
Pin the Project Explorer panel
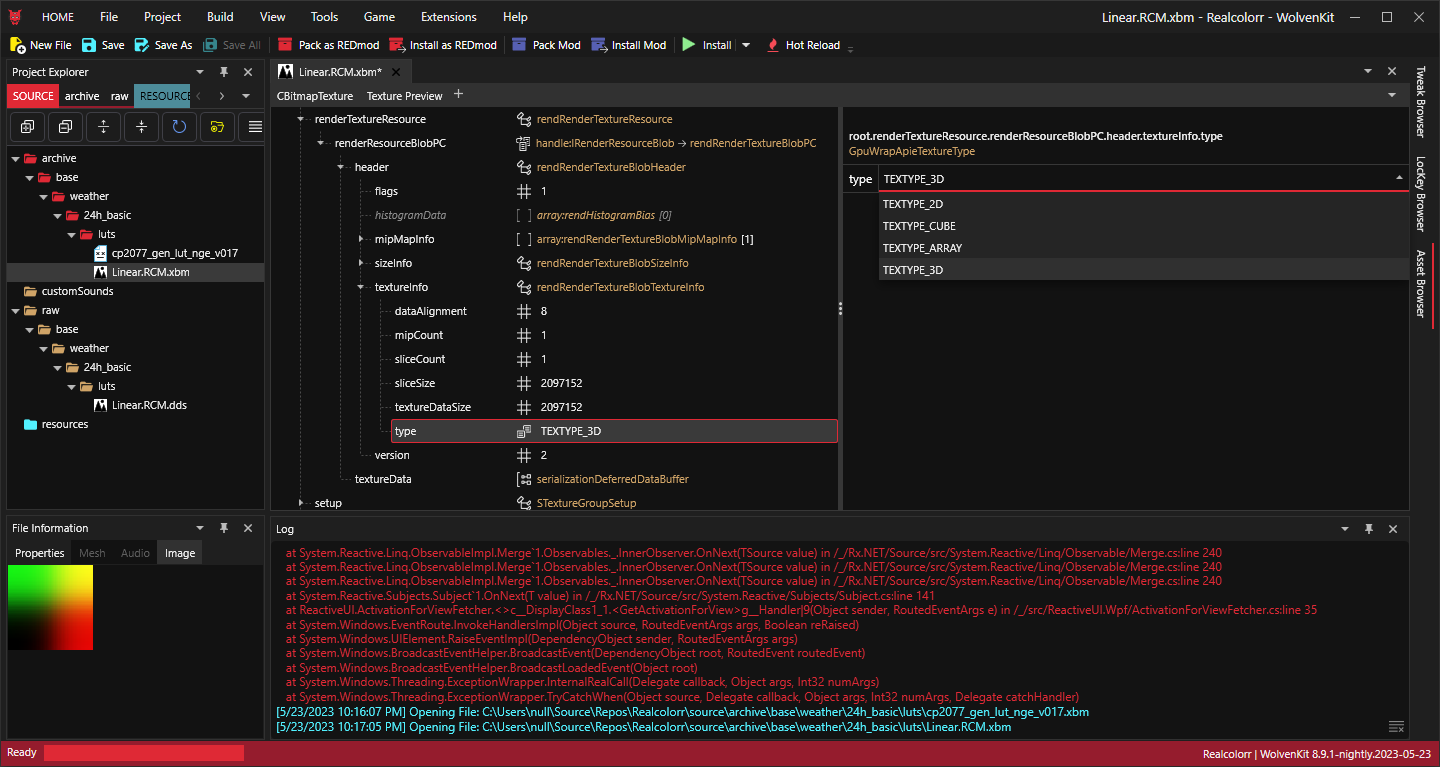click(224, 72)
